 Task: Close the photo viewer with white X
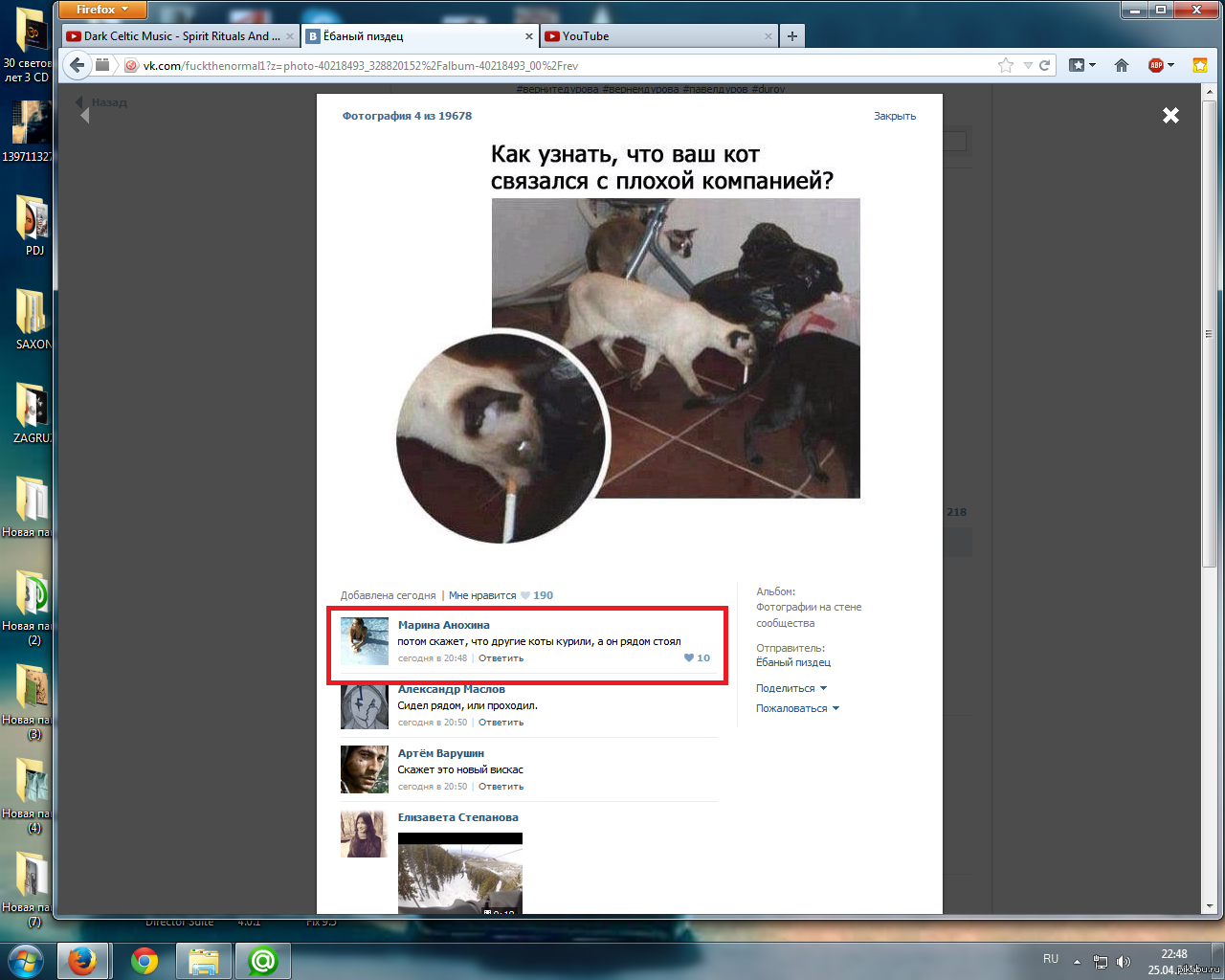(1170, 115)
